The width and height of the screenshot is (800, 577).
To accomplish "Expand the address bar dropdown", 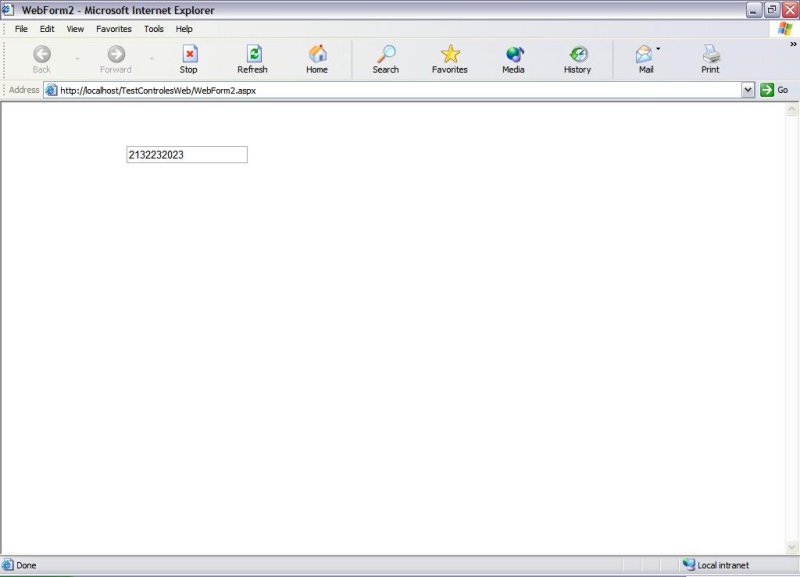I will (x=747, y=90).
